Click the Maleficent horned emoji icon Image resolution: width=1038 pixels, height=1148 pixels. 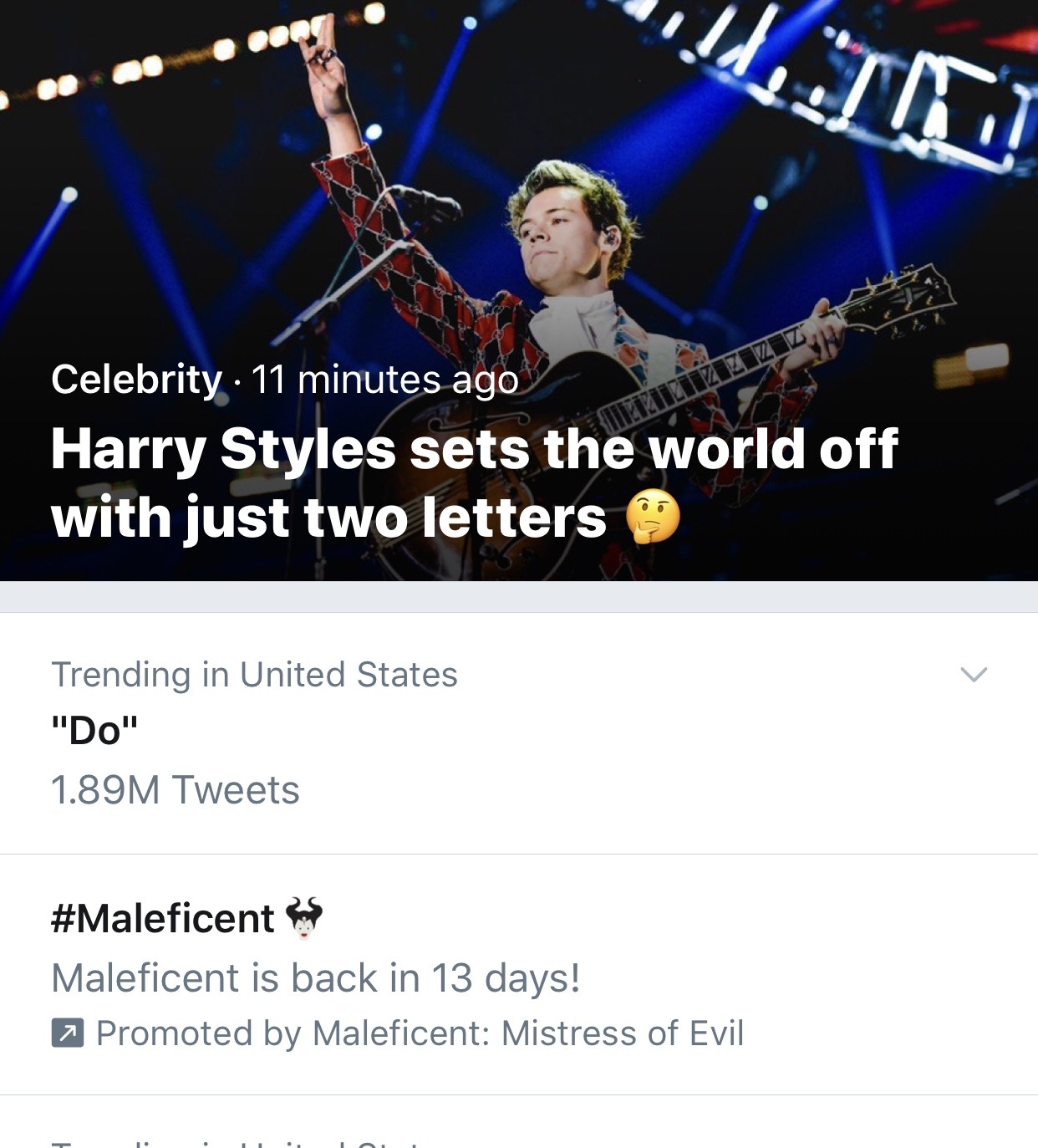pyautogui.click(x=304, y=917)
